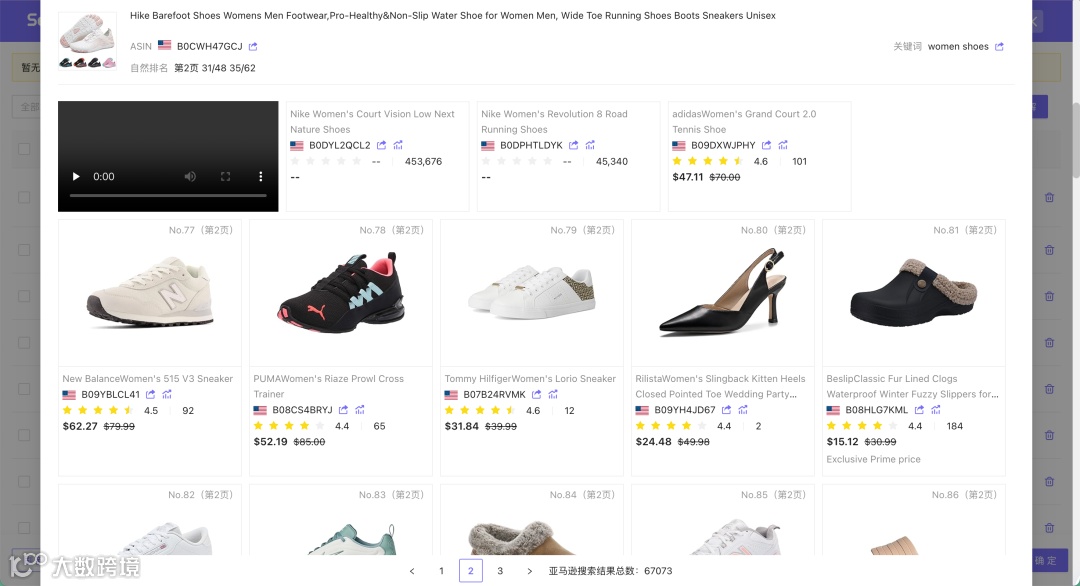
Task: Click the video progress seek bar
Action: [168, 196]
